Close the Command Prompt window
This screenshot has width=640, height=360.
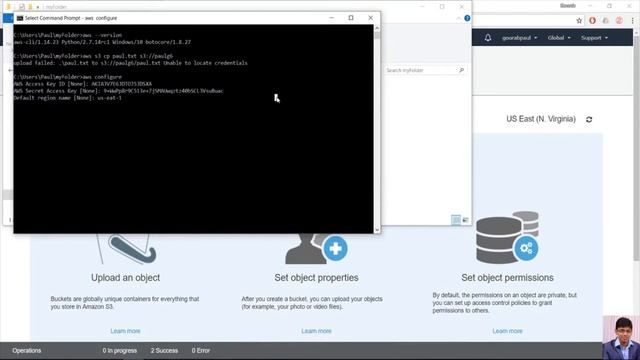click(x=371, y=18)
